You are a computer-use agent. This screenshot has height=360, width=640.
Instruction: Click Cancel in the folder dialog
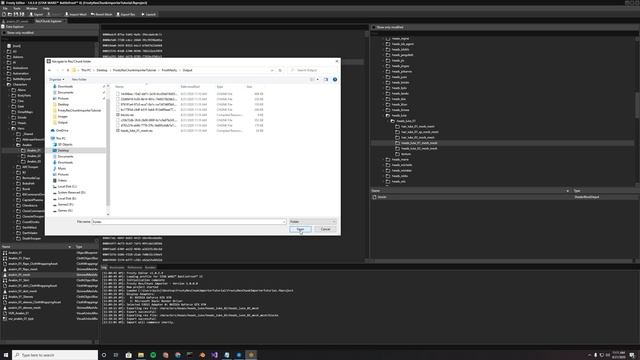point(325,229)
